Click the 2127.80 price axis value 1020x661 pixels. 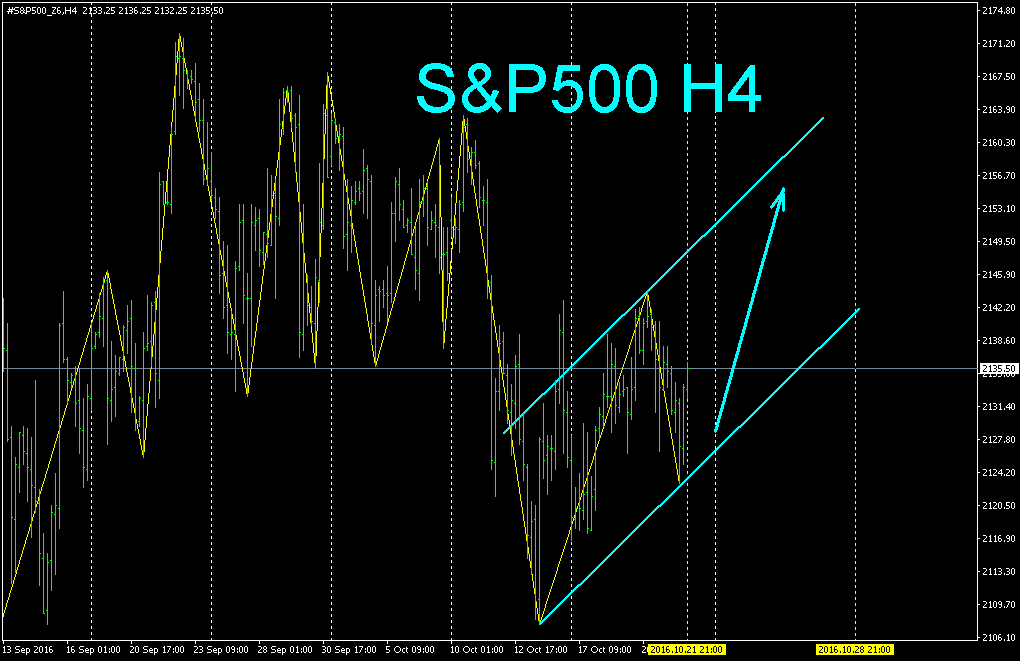999,439
